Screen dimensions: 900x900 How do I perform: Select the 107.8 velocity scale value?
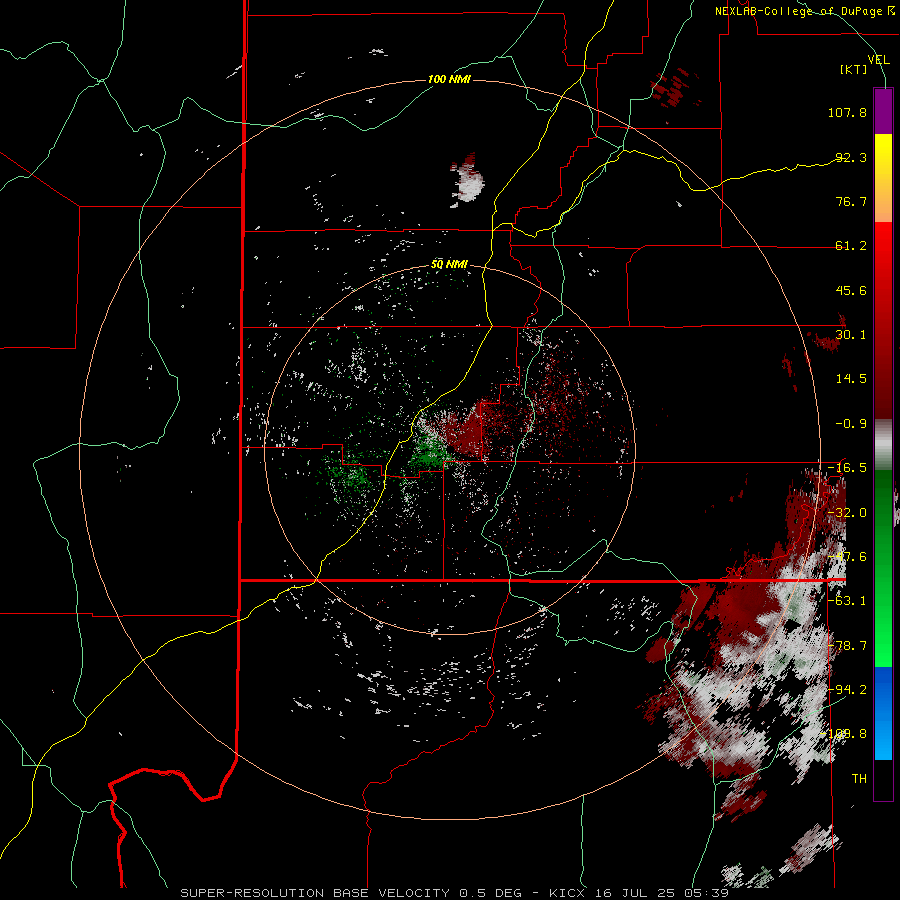(847, 112)
